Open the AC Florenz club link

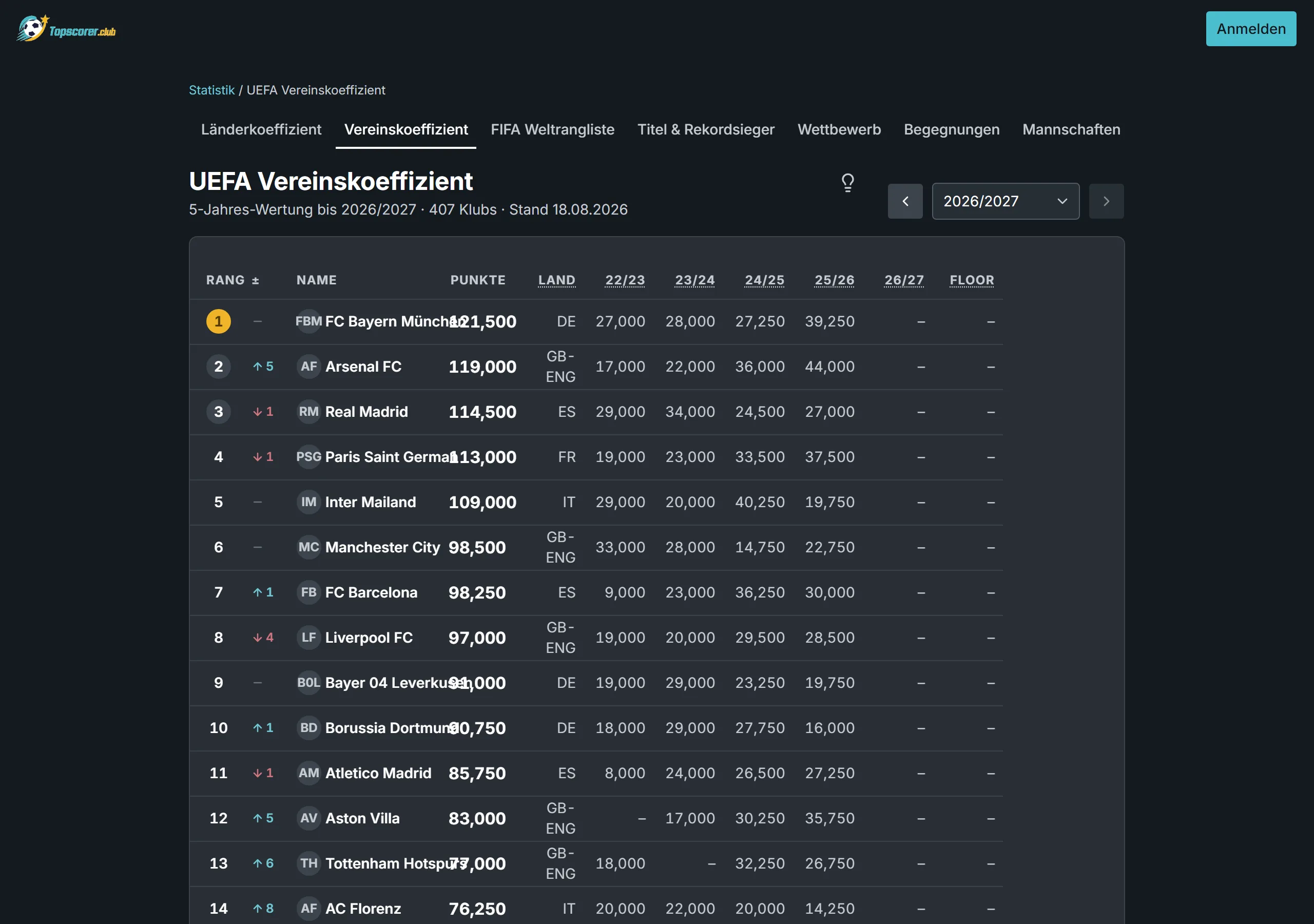(x=363, y=909)
